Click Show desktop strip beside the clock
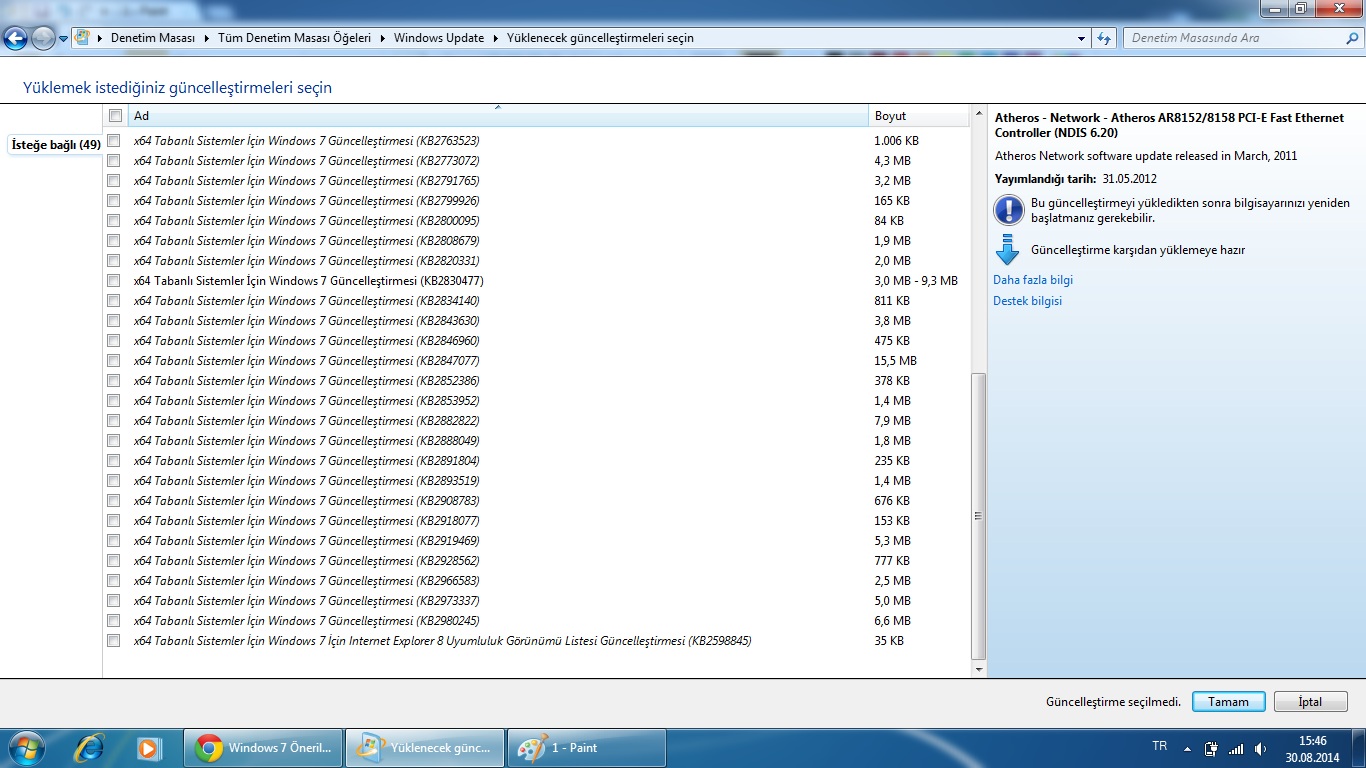 pos(1359,748)
